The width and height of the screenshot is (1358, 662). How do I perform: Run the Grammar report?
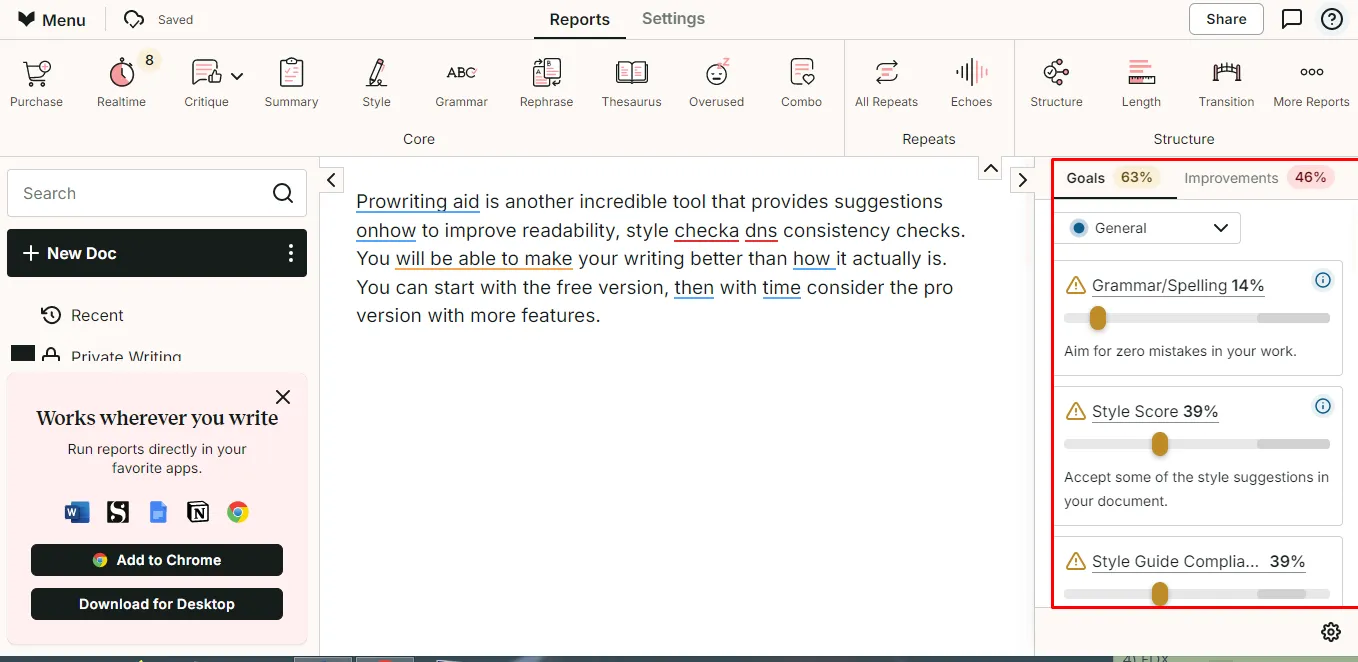[x=462, y=83]
